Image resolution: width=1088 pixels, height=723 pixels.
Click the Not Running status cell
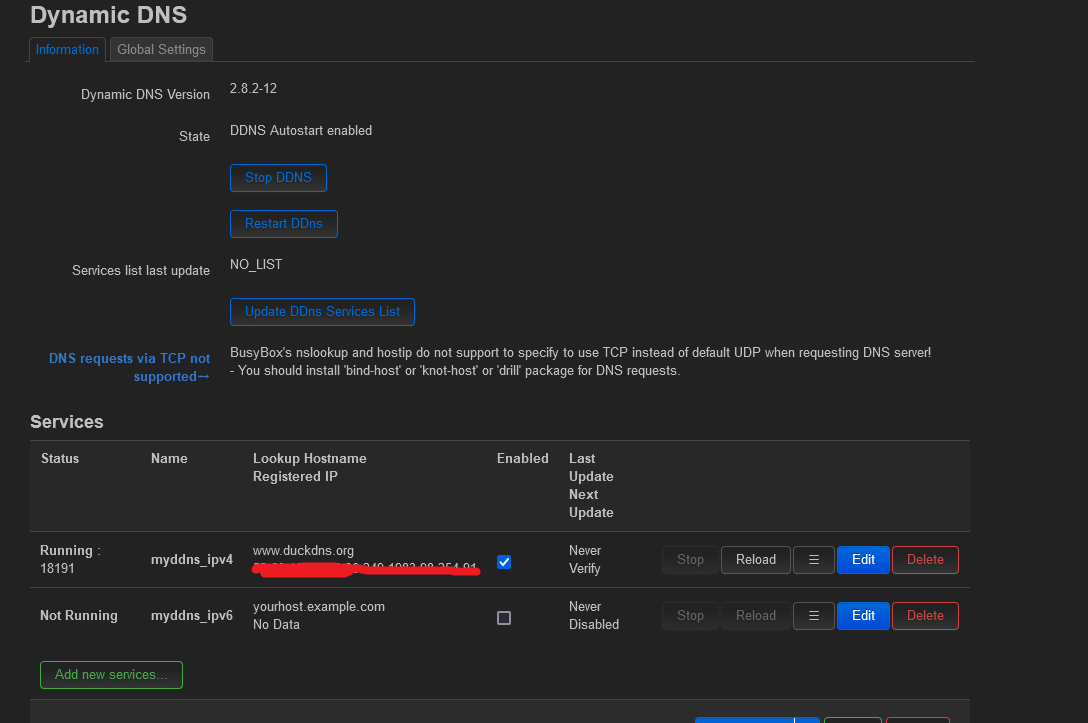click(78, 615)
